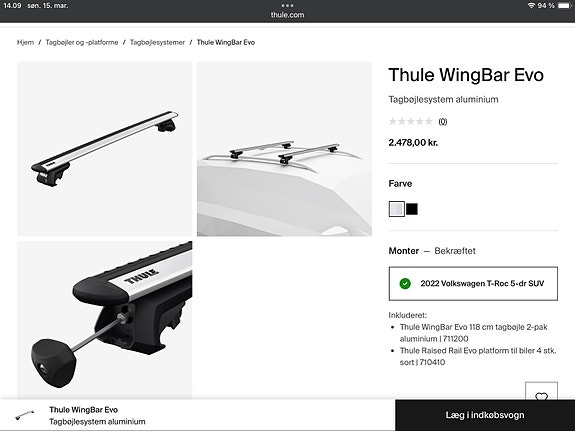This screenshot has width=575, height=431.
Task: Open the (0) reviews count link
Action: coord(443,122)
